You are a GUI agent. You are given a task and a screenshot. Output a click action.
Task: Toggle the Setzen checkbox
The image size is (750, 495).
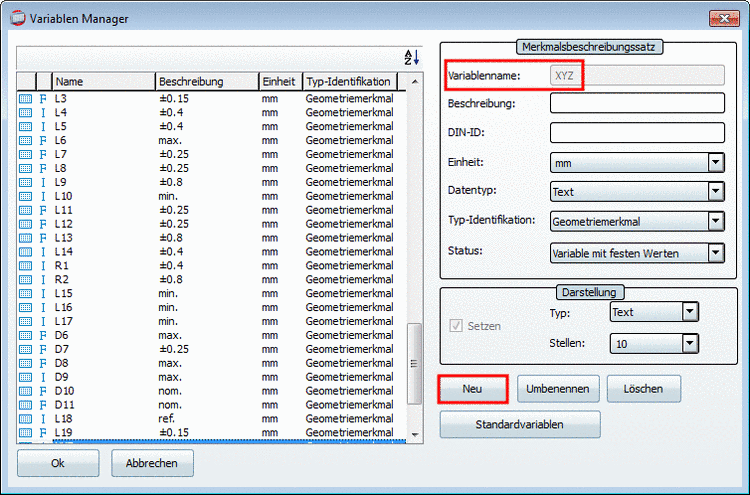tap(456, 326)
